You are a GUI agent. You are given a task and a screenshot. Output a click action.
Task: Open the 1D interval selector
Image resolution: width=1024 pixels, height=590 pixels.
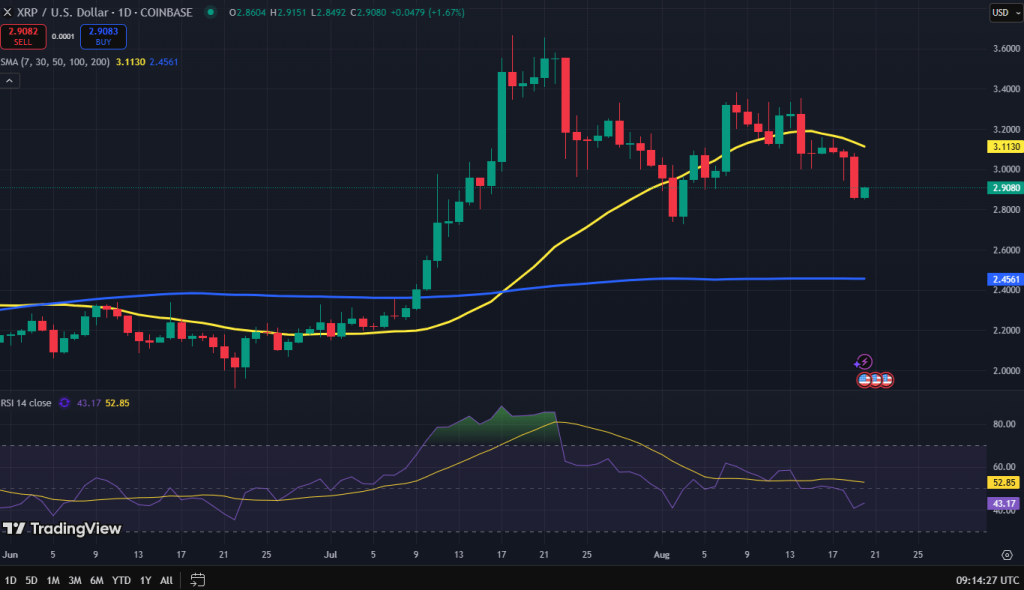(124, 12)
